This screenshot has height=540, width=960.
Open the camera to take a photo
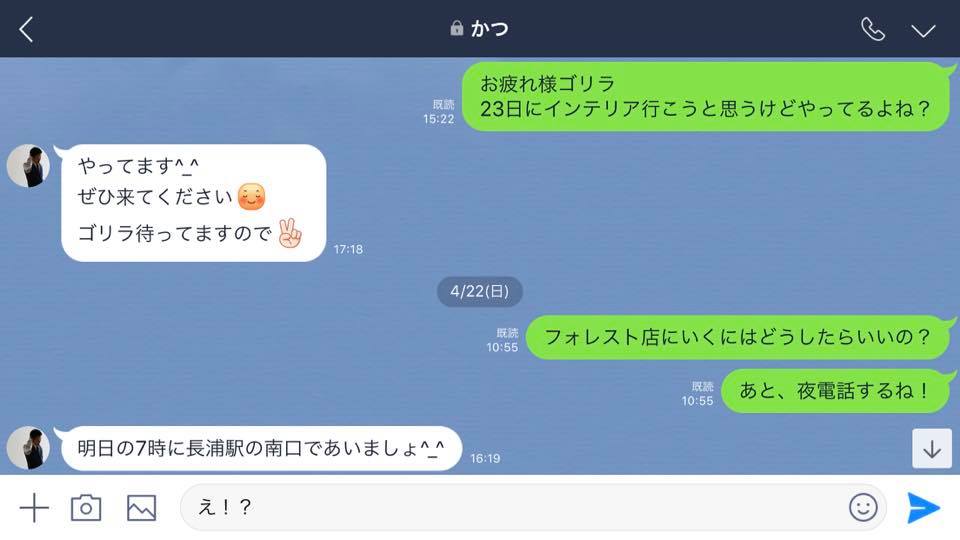click(x=86, y=508)
